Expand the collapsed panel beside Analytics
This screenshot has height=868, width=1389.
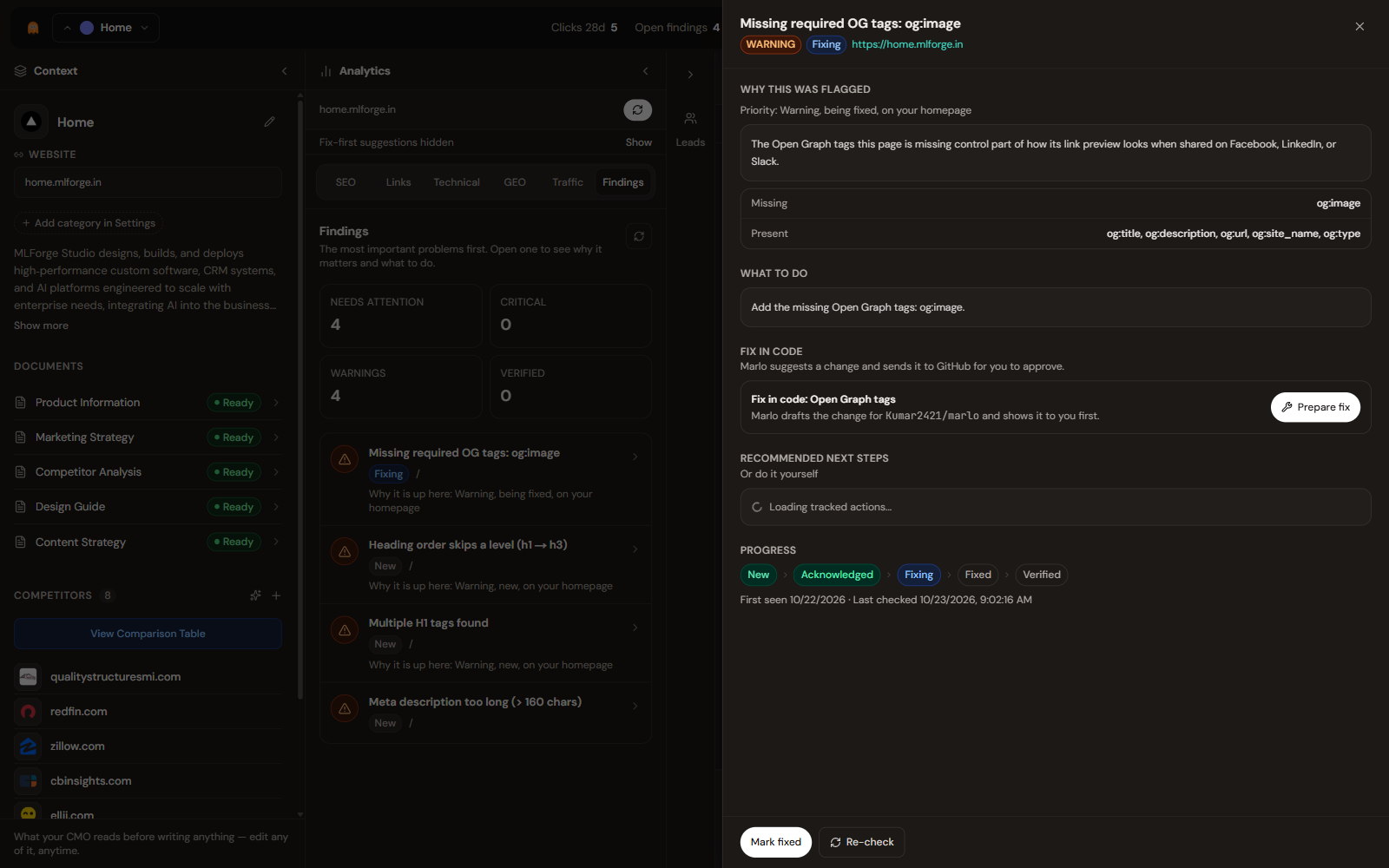point(690,75)
